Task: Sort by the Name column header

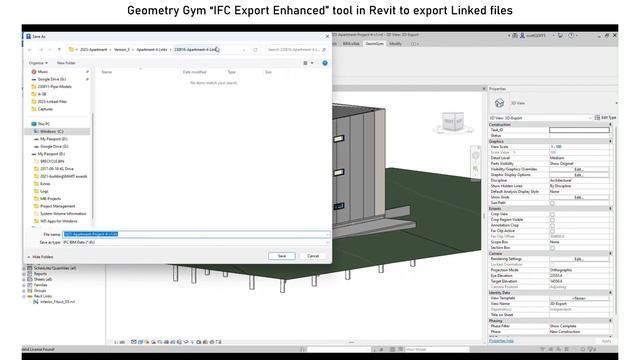Action: [x=107, y=72]
